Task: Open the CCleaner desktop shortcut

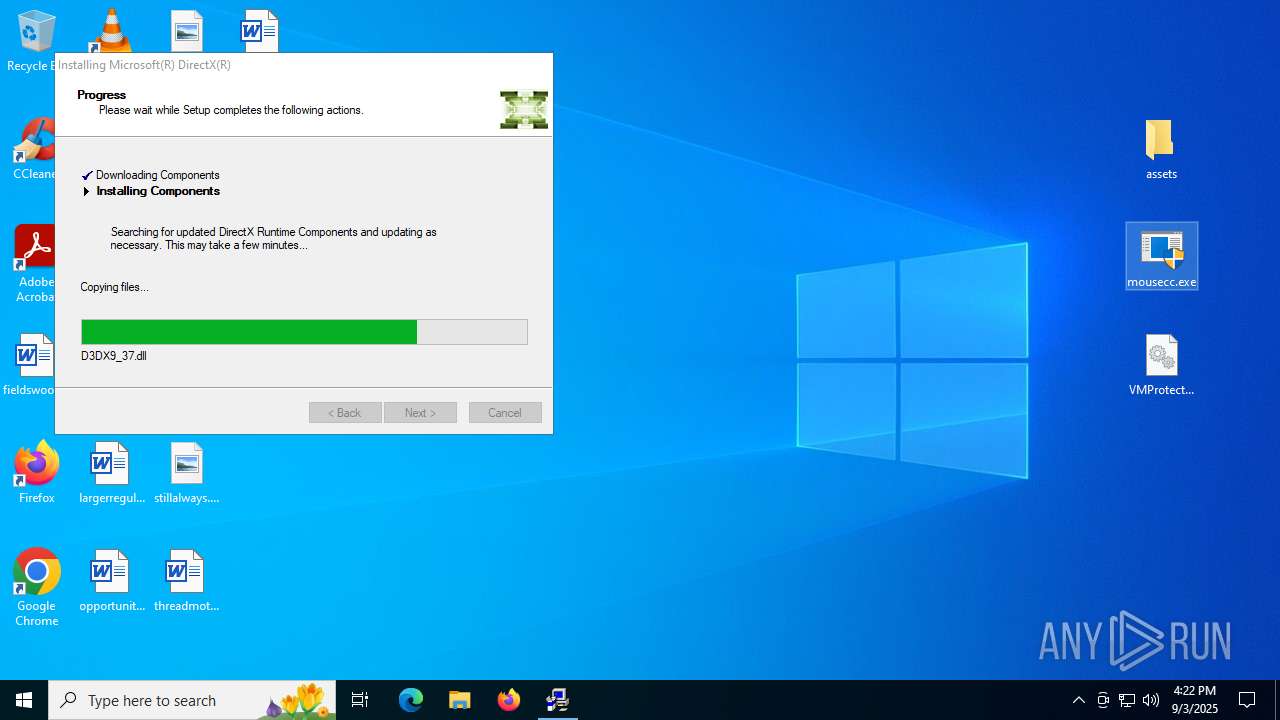Action: pos(36,148)
